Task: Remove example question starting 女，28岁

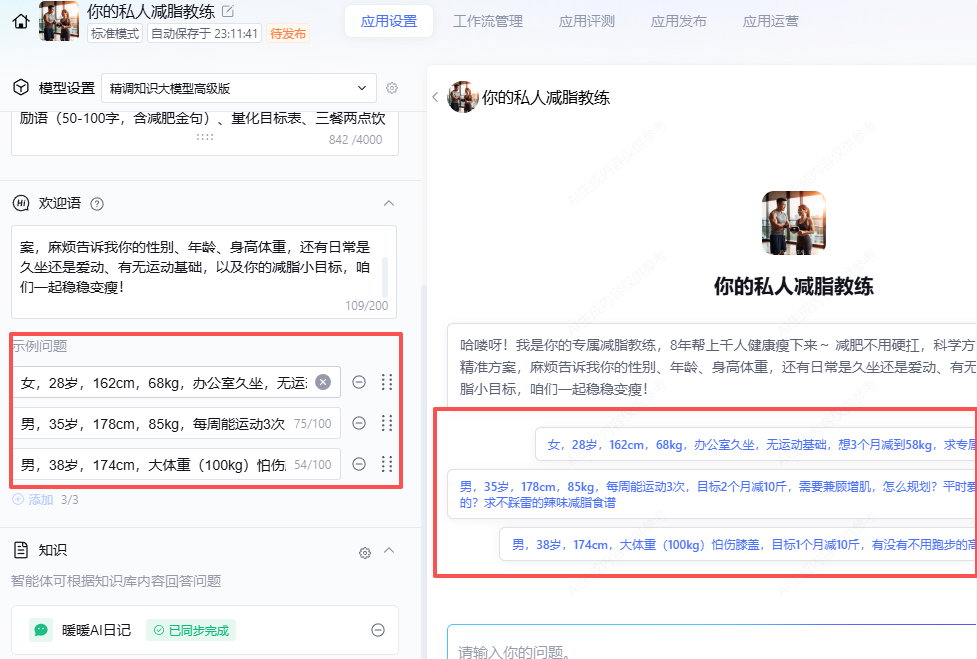Action: (359, 382)
